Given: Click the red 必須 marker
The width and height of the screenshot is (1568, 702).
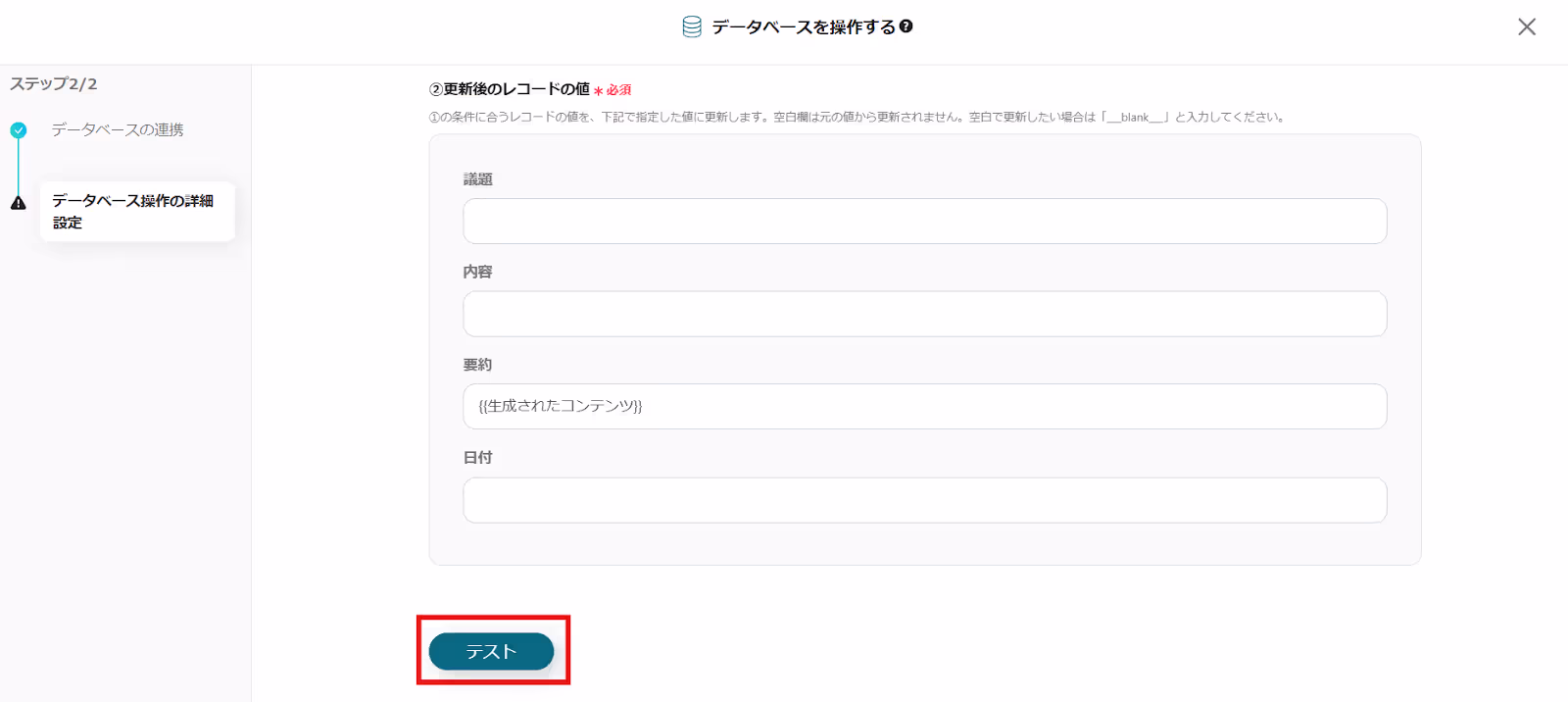Looking at the screenshot, I should click(x=613, y=90).
